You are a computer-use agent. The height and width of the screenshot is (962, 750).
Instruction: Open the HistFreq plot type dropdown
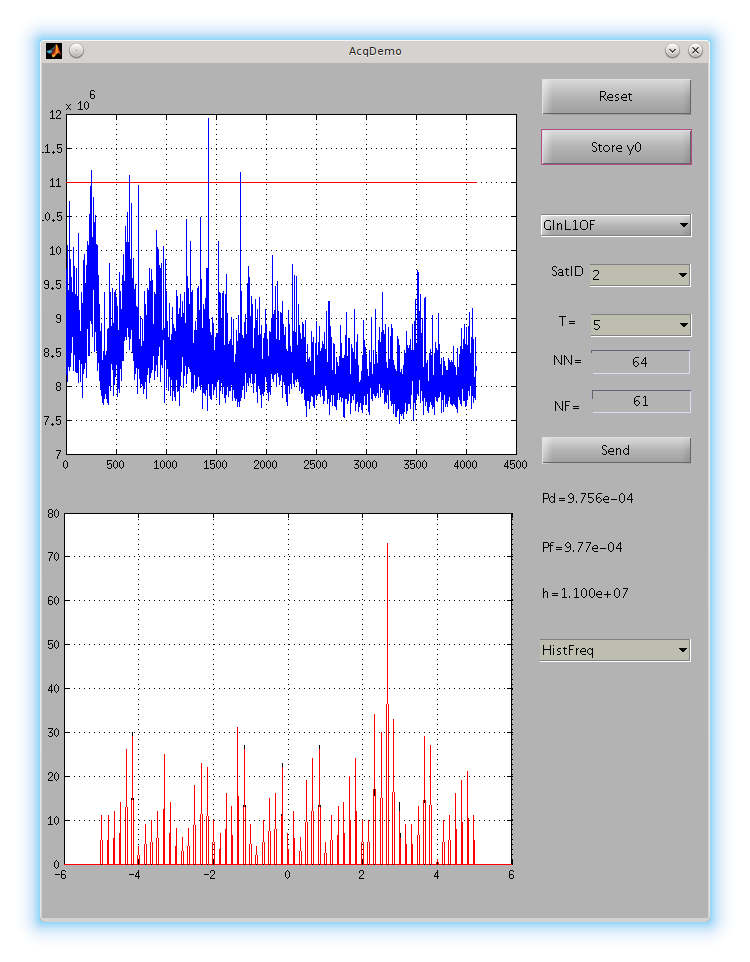tap(615, 650)
